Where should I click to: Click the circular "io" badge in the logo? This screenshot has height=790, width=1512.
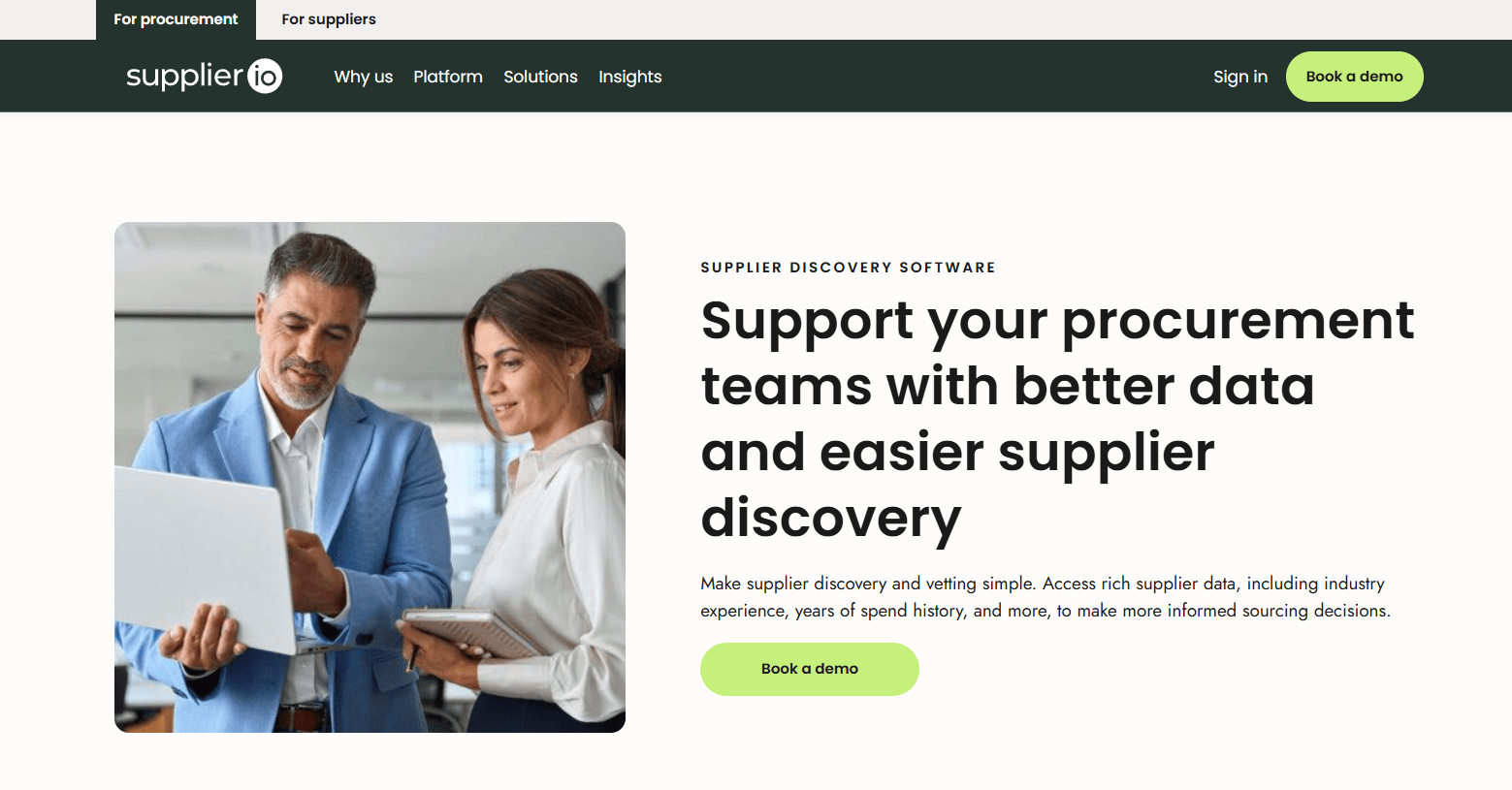point(265,76)
